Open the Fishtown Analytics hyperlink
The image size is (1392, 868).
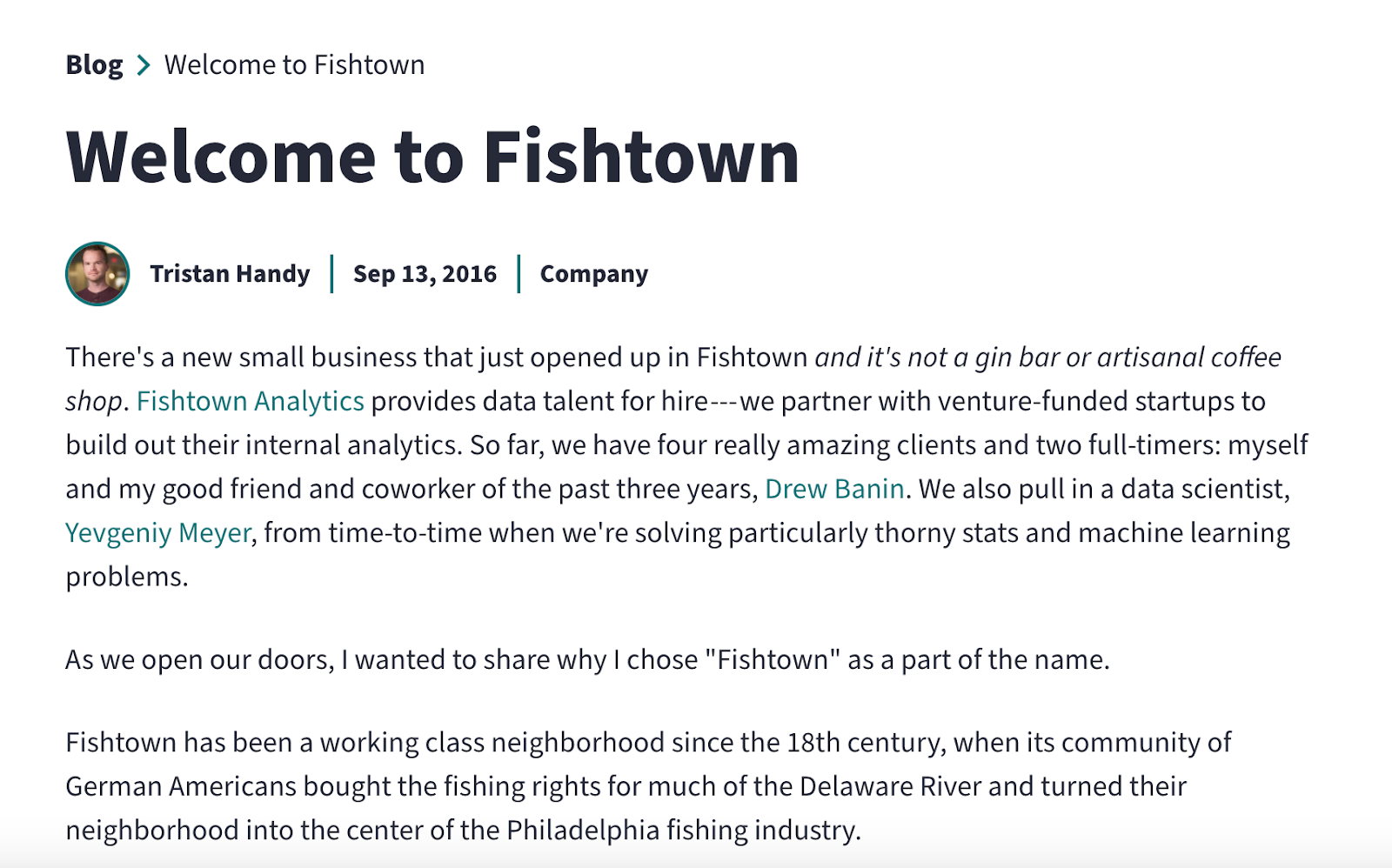click(x=251, y=401)
